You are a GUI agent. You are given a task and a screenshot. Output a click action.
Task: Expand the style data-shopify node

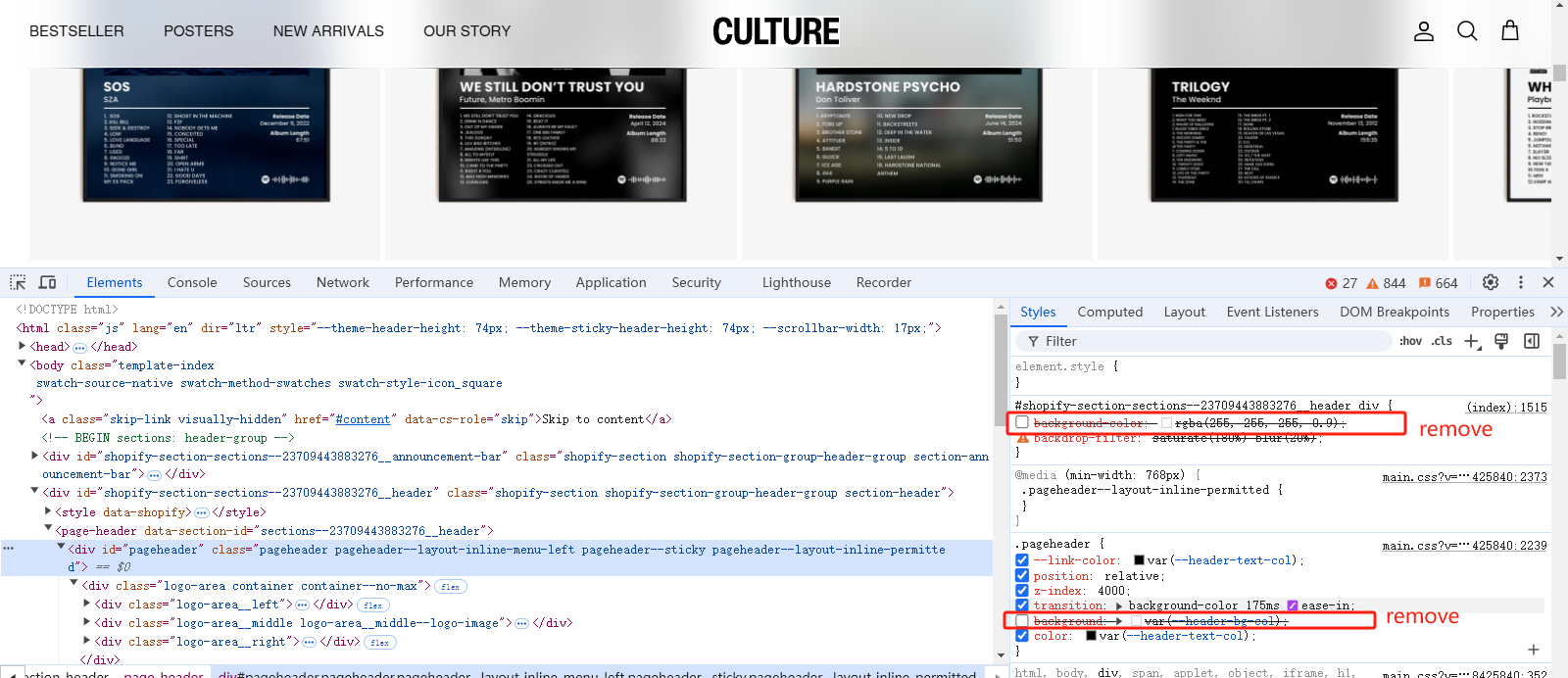(x=48, y=511)
